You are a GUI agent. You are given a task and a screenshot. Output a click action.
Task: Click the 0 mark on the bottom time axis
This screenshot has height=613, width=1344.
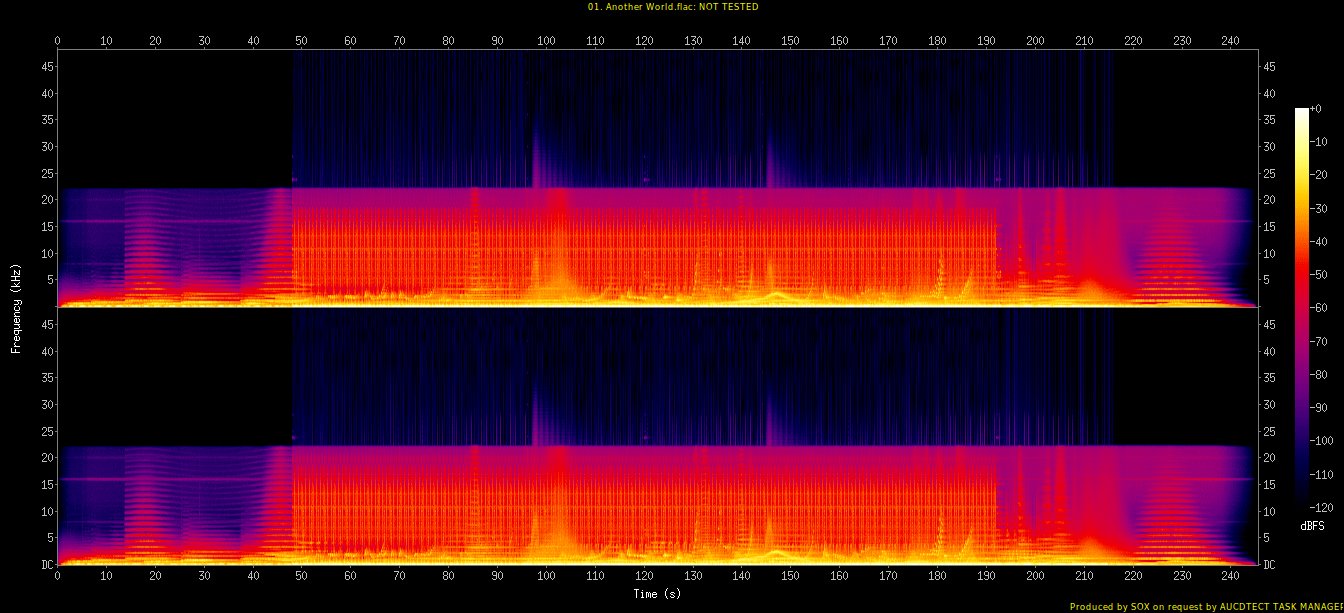(57, 577)
